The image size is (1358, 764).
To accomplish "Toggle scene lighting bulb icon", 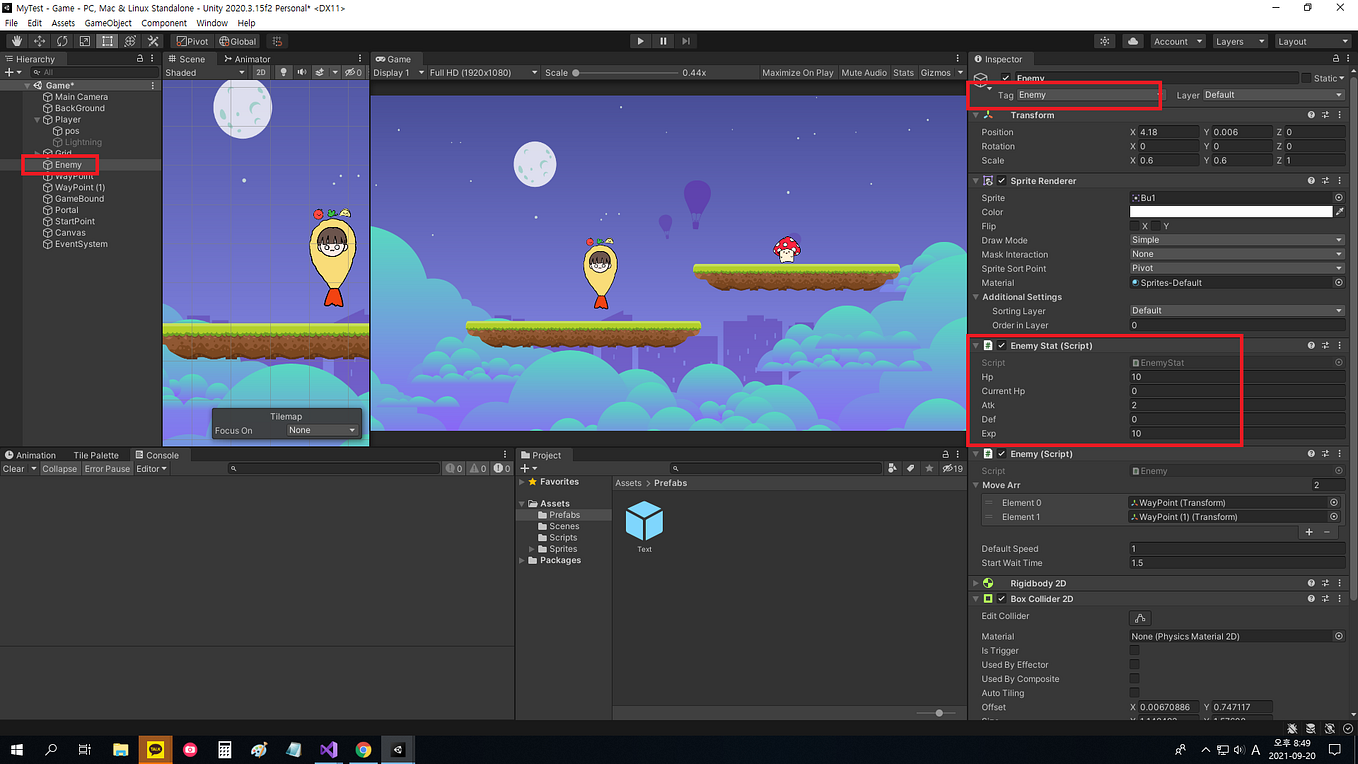I will click(283, 72).
